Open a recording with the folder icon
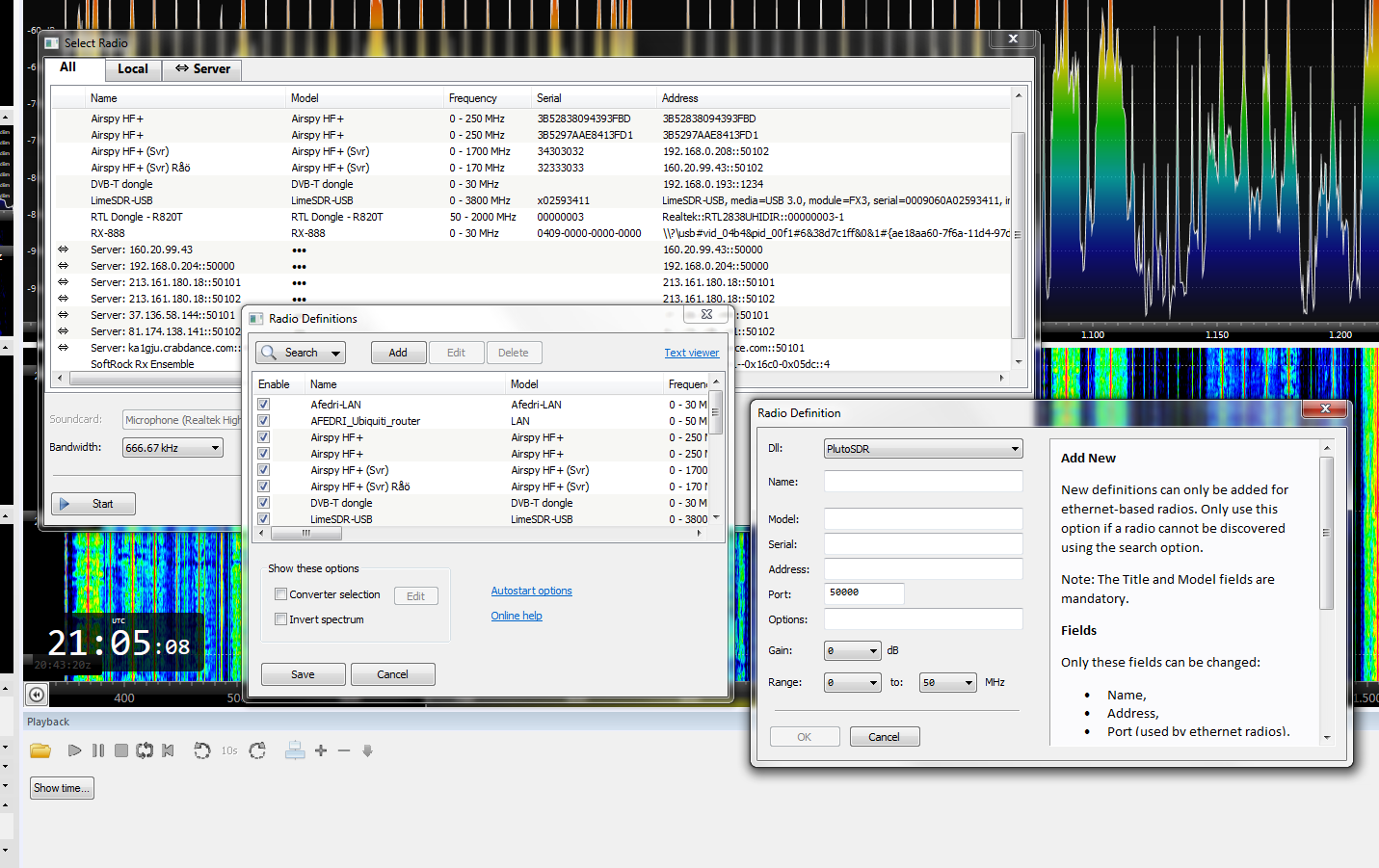The width and height of the screenshot is (1379, 868). pyautogui.click(x=40, y=750)
